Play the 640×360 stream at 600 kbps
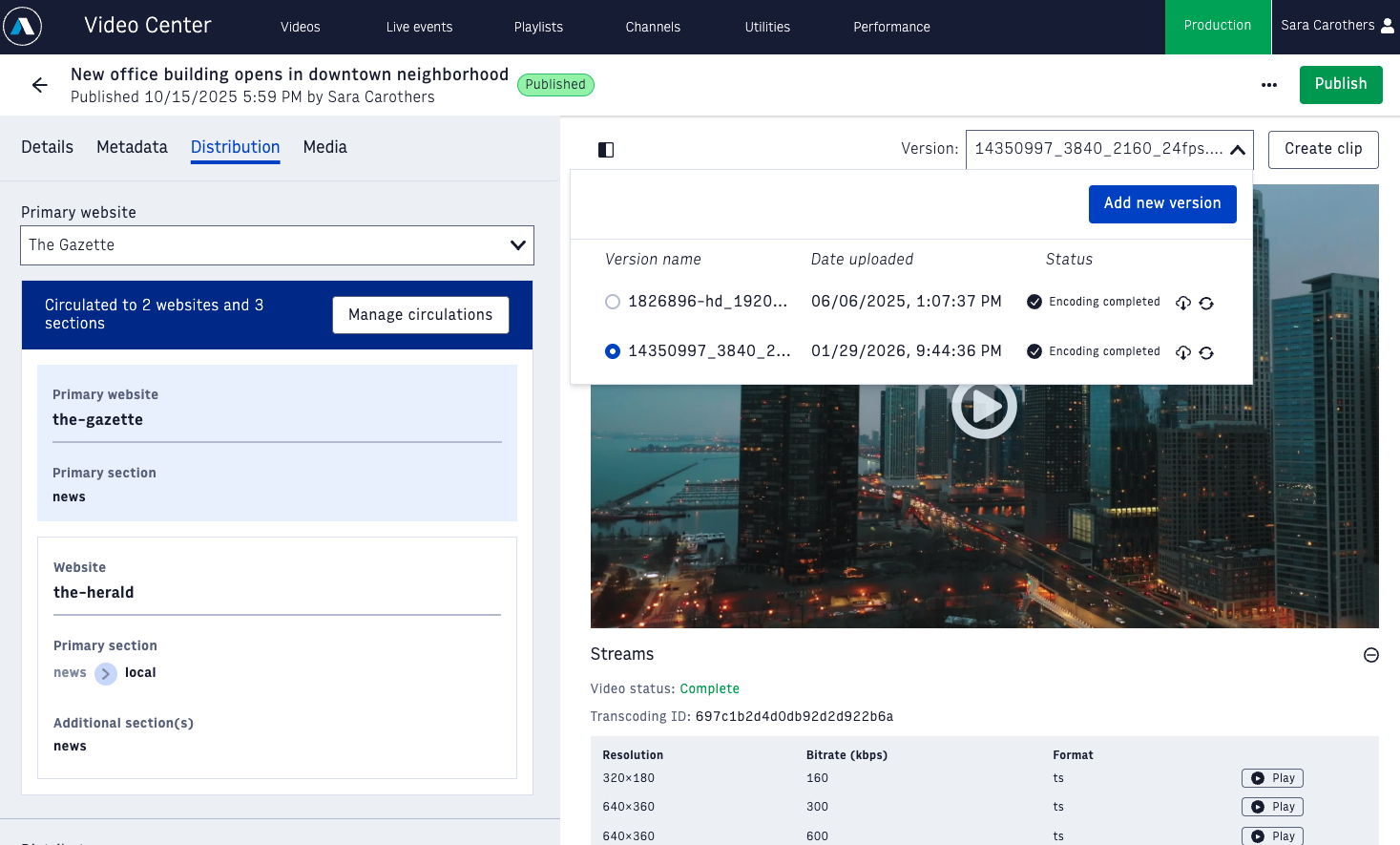Viewport: 1400px width, 845px height. tap(1272, 836)
